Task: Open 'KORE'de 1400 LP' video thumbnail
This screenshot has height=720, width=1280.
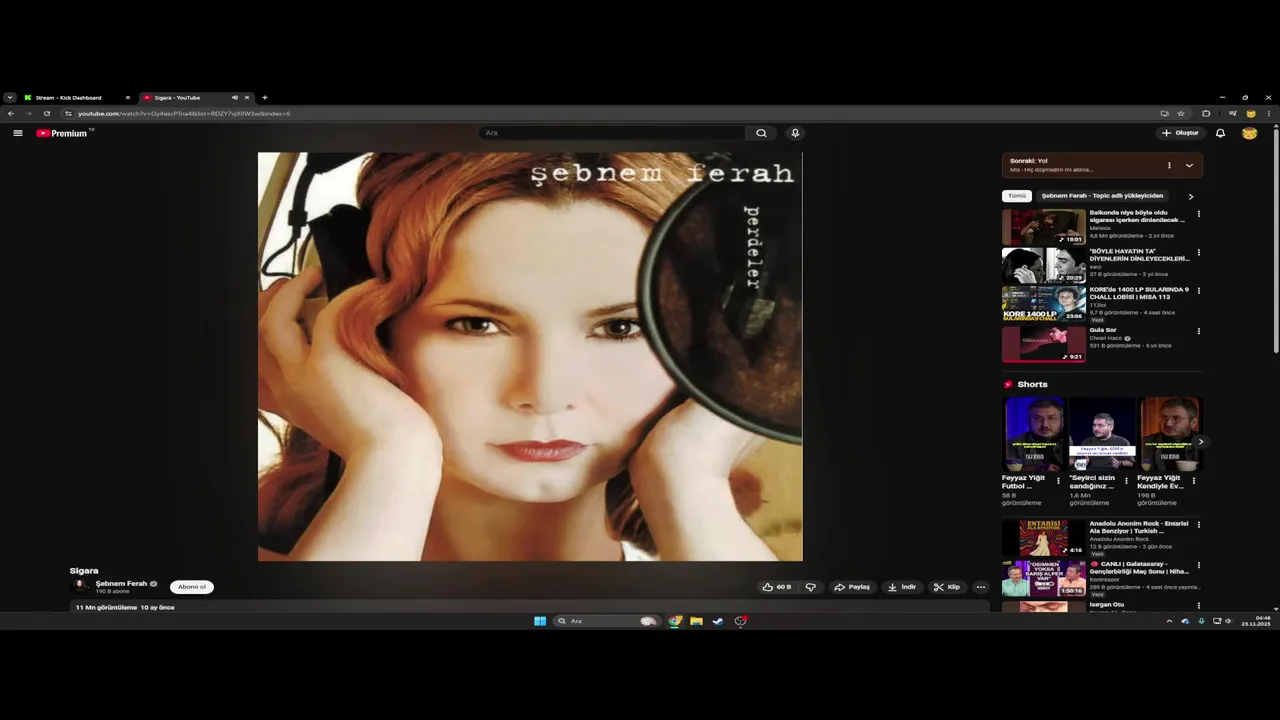Action: tap(1044, 304)
